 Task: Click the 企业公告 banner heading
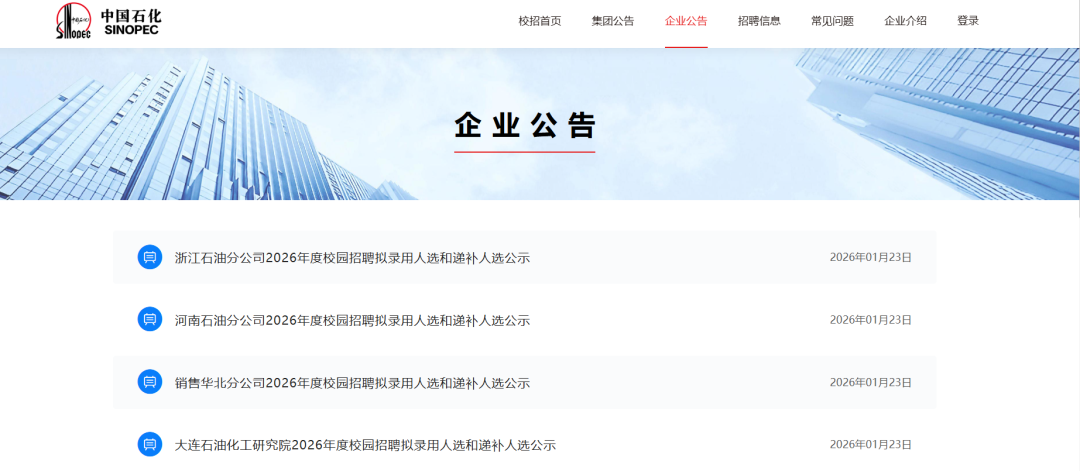point(525,126)
